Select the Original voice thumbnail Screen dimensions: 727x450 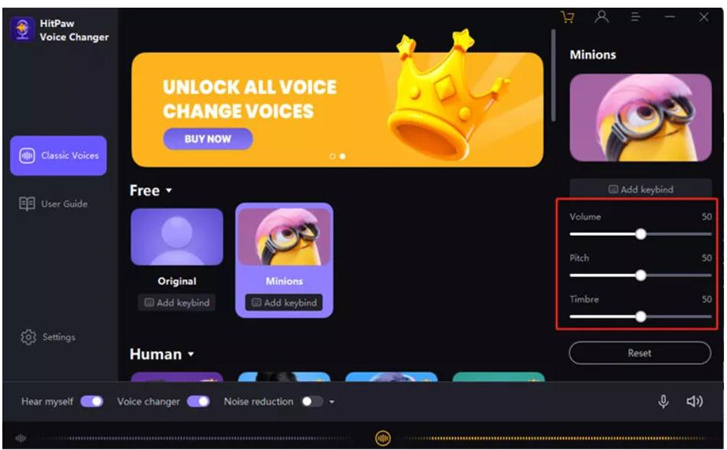coord(177,237)
